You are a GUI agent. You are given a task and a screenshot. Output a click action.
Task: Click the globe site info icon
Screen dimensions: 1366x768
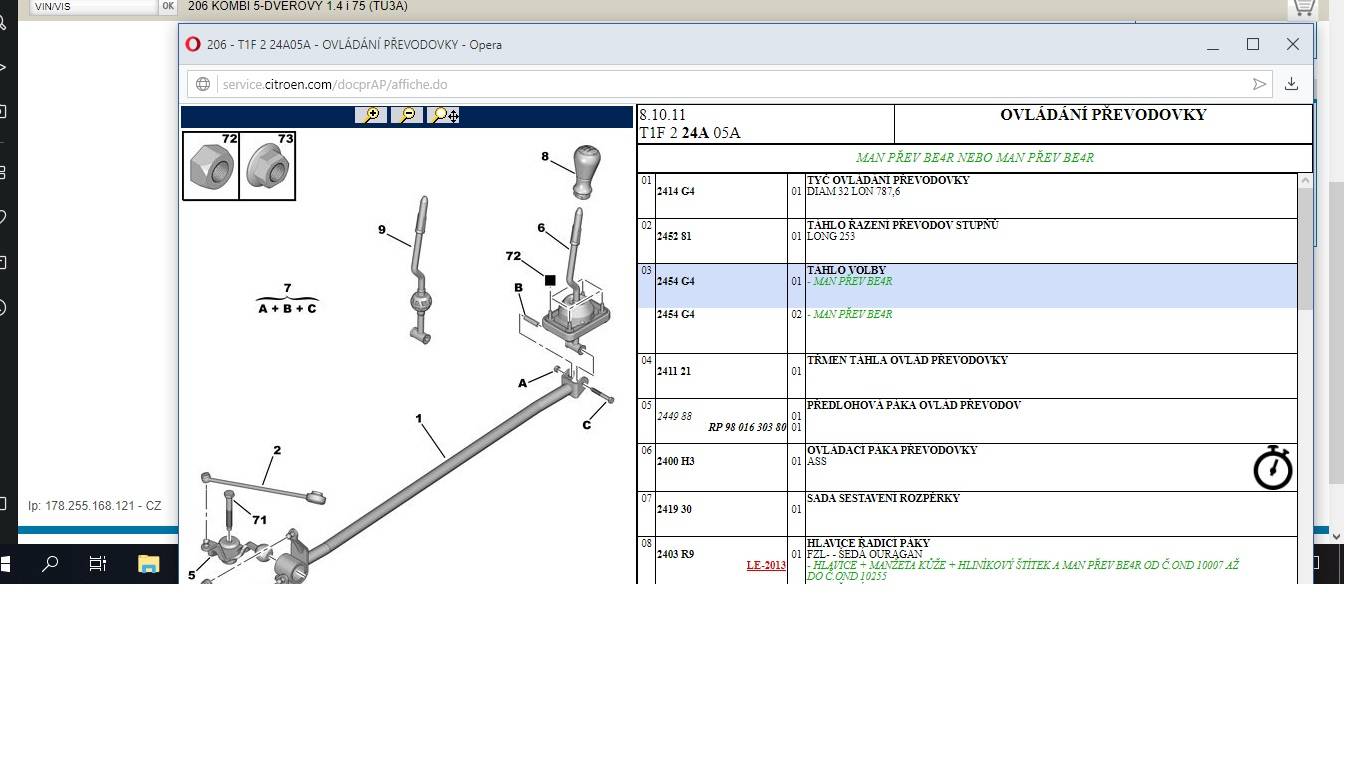203,84
